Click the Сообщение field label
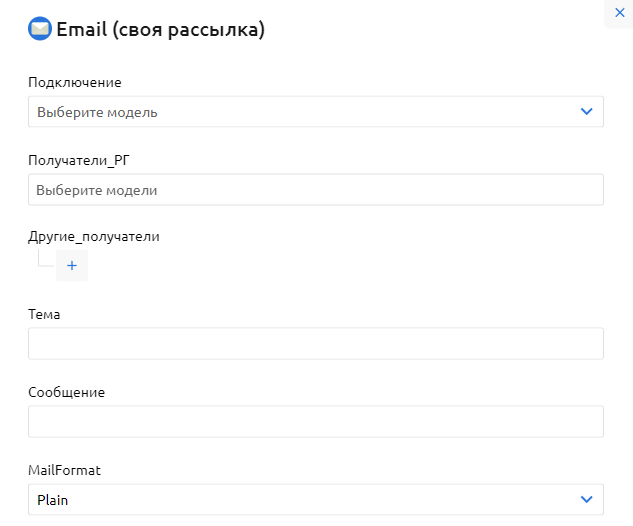The image size is (633, 526). tap(66, 392)
